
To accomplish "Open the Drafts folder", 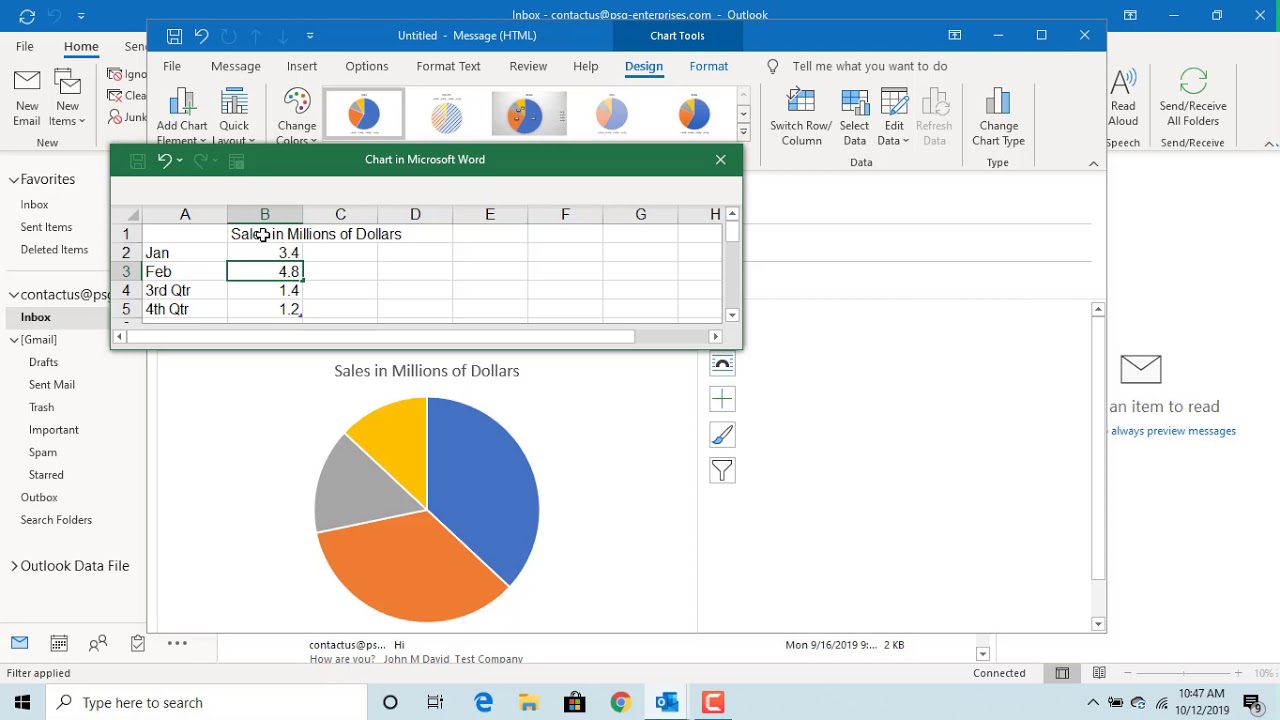I will (43, 362).
